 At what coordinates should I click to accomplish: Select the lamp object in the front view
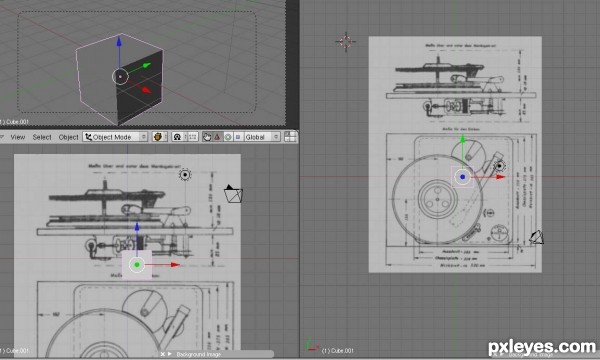pyautogui.click(x=185, y=174)
